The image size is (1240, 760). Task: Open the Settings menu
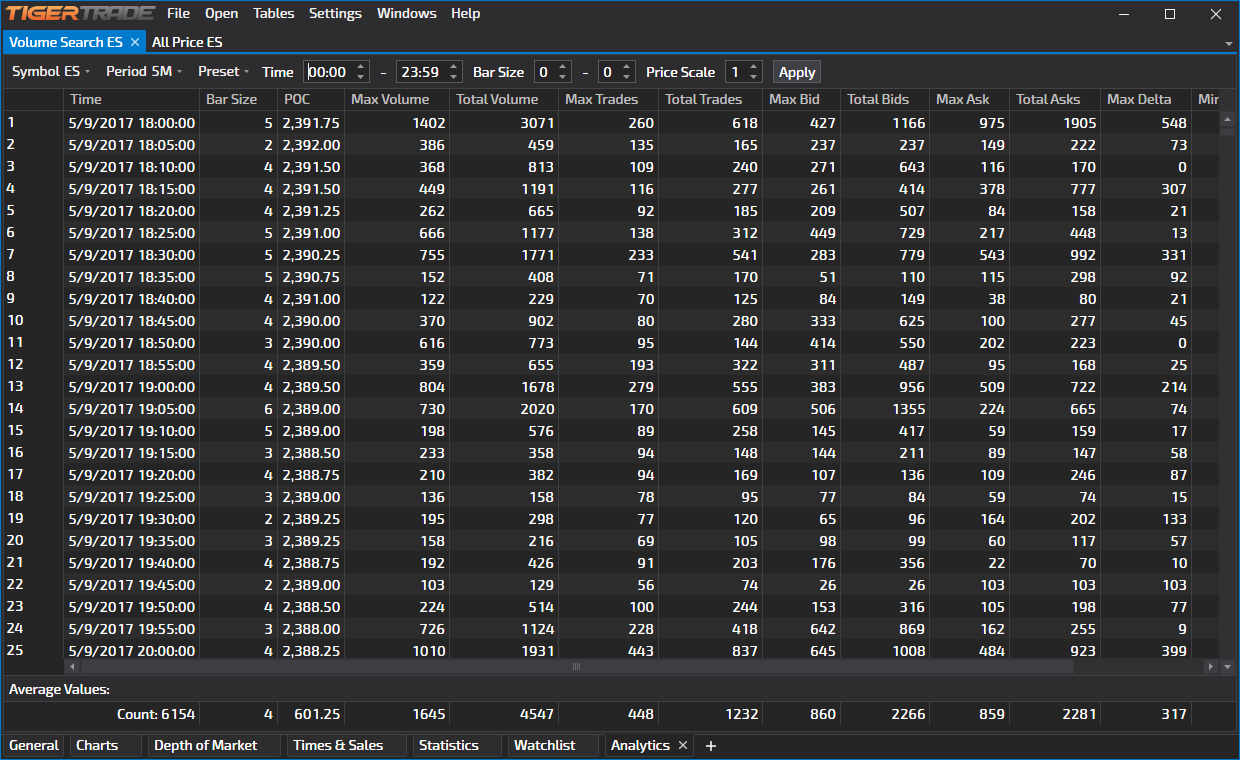[335, 13]
